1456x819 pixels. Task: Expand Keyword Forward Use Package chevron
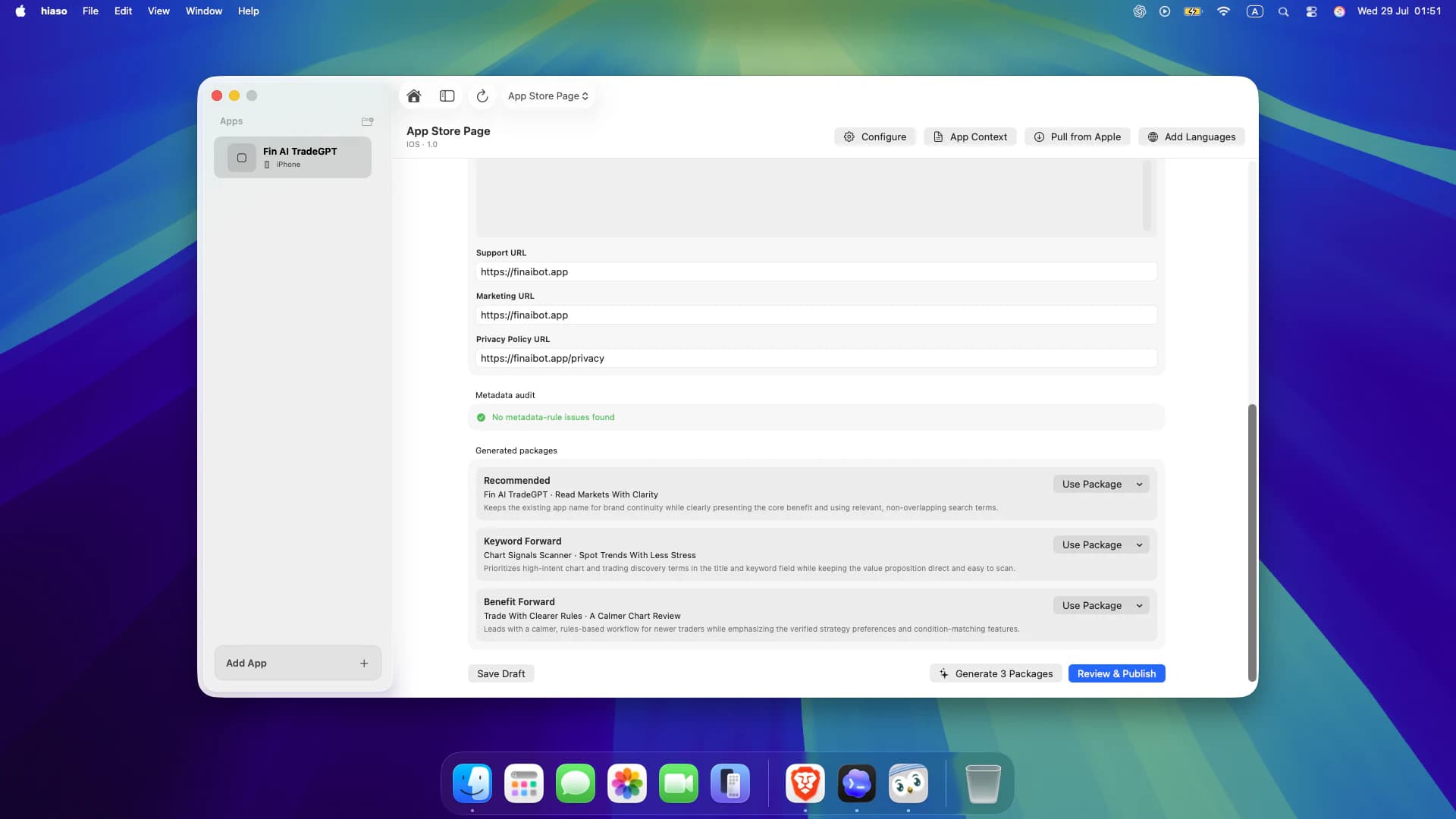point(1139,544)
